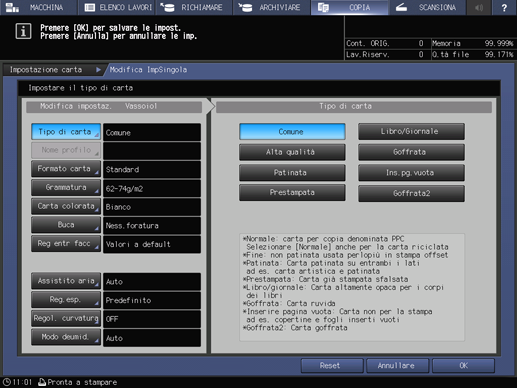Click the Bianco color value
517x388 pixels.
point(152,207)
